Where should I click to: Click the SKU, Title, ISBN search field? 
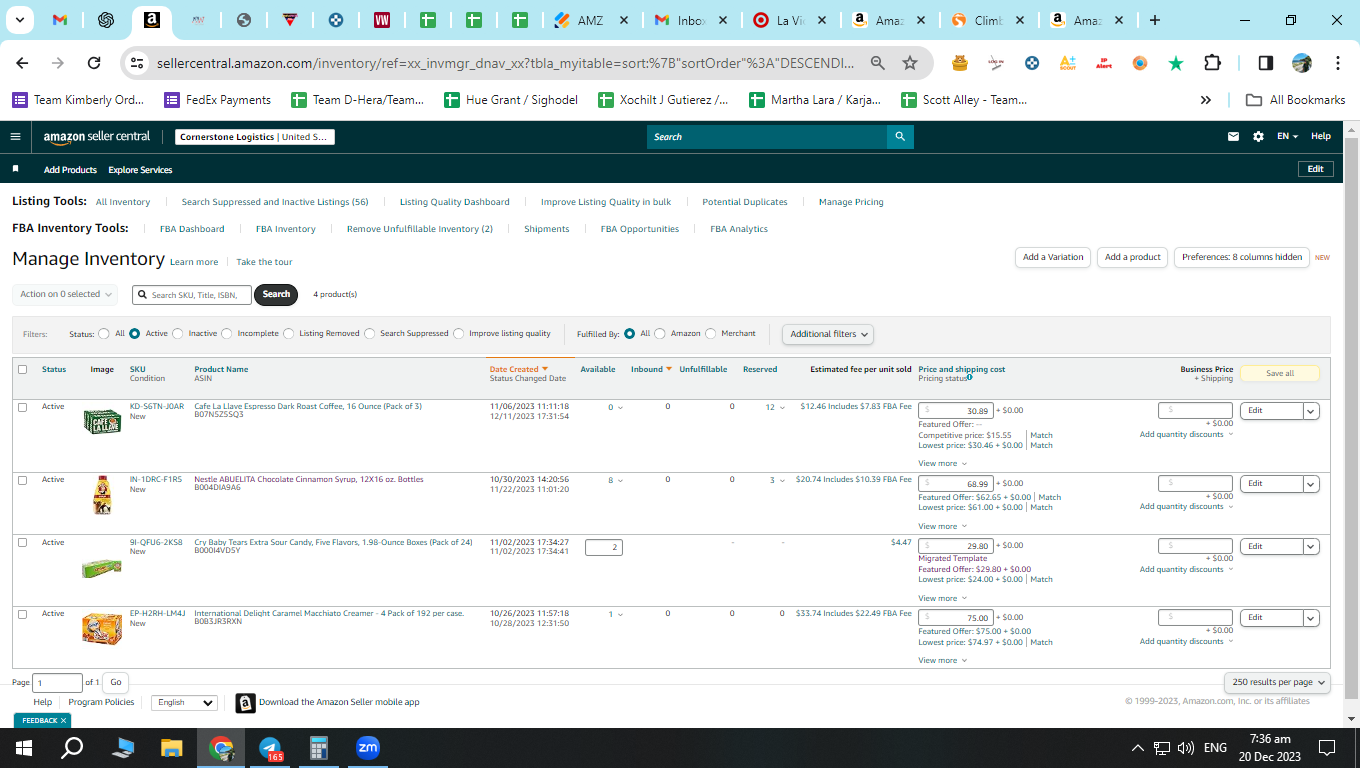(192, 294)
